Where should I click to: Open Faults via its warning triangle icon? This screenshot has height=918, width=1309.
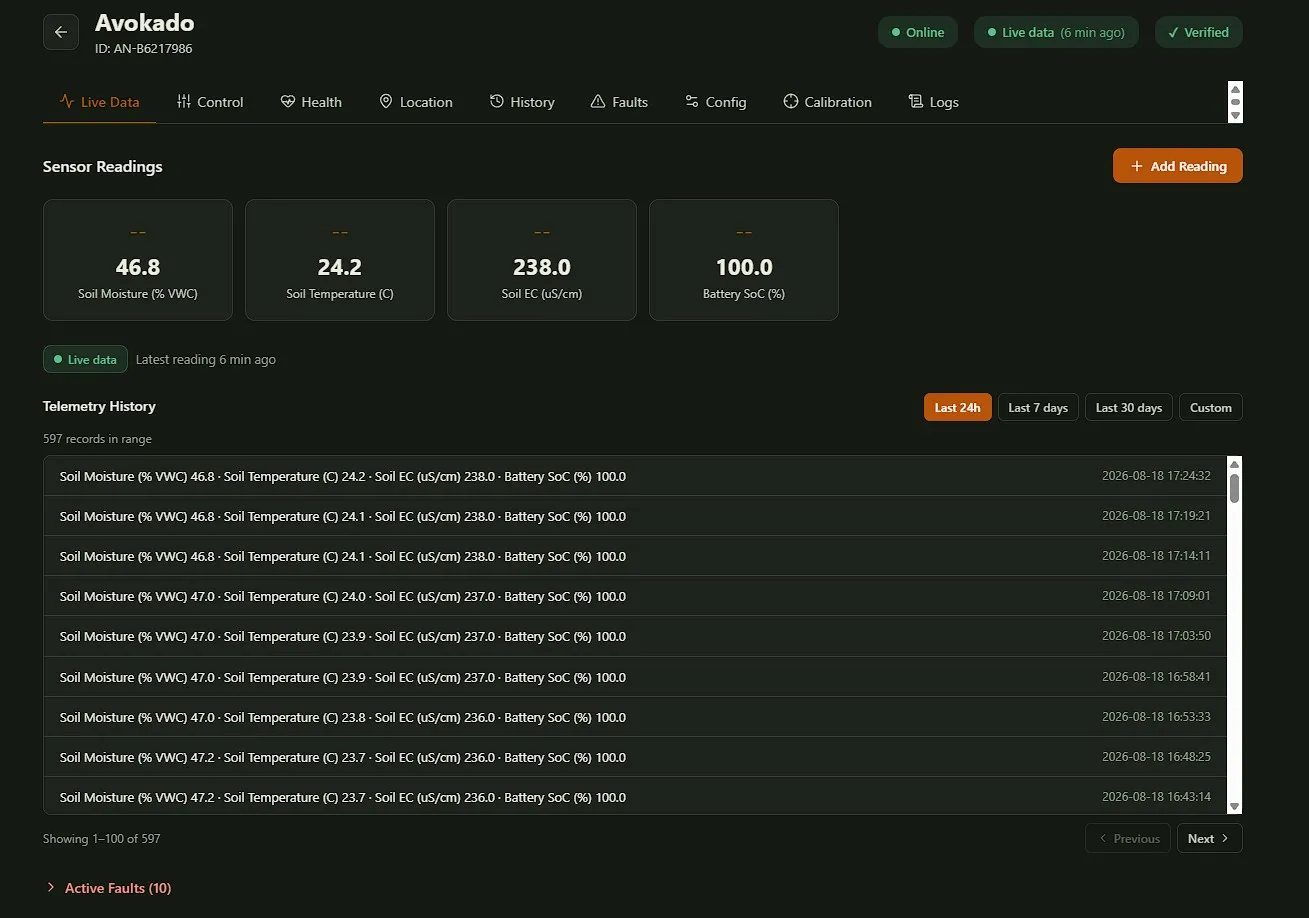click(598, 102)
